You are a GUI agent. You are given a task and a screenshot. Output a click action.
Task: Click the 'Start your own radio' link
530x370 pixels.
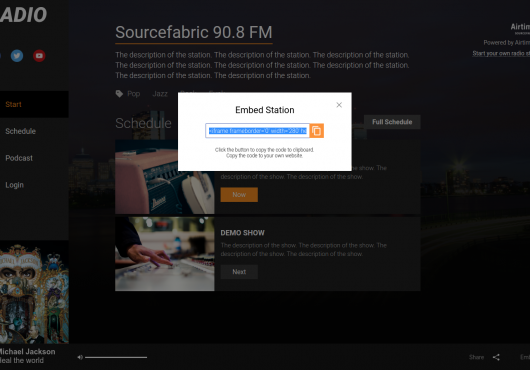point(501,53)
